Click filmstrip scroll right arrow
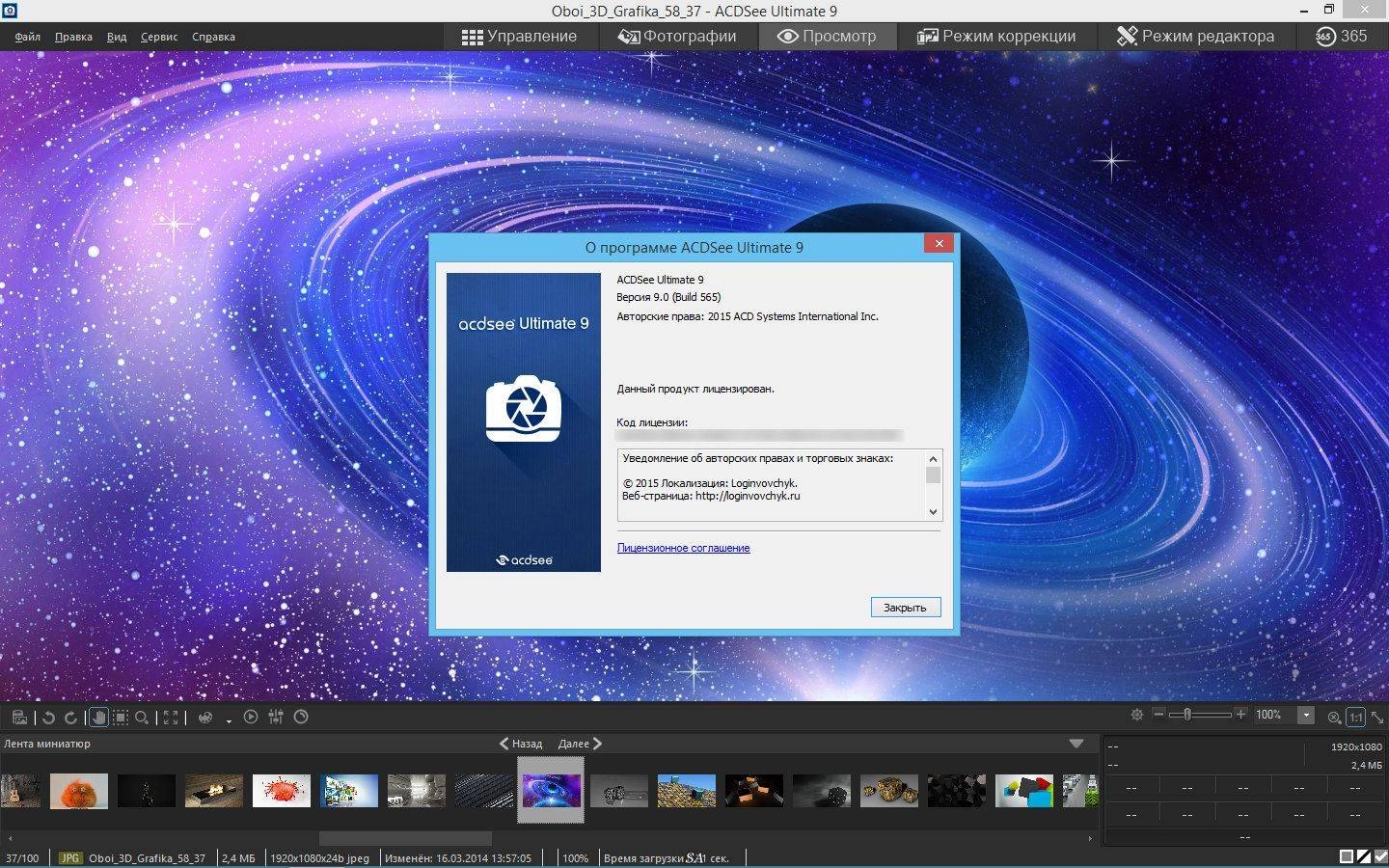The height and width of the screenshot is (868, 1389). (1090, 838)
